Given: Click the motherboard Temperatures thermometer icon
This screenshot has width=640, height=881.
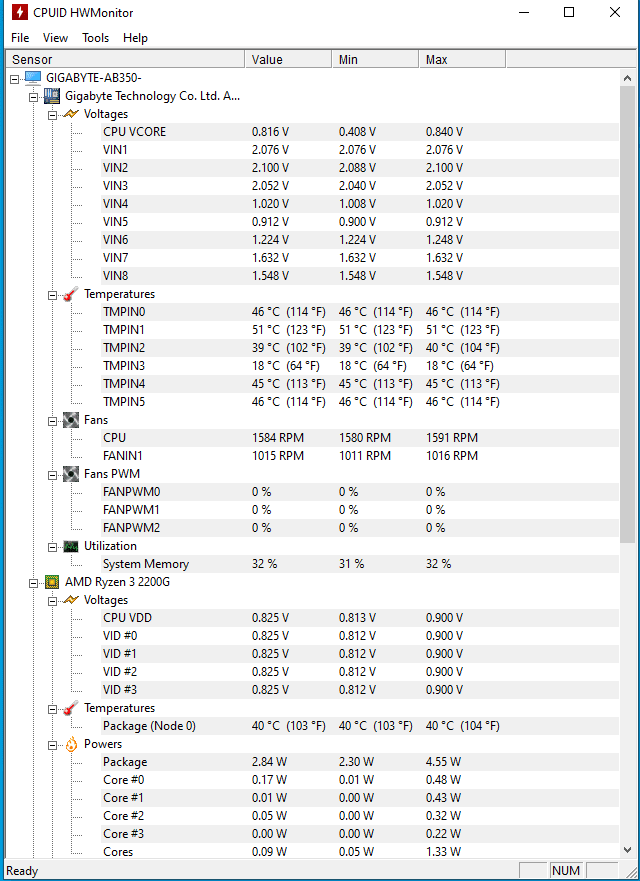Looking at the screenshot, I should click(x=71, y=294).
